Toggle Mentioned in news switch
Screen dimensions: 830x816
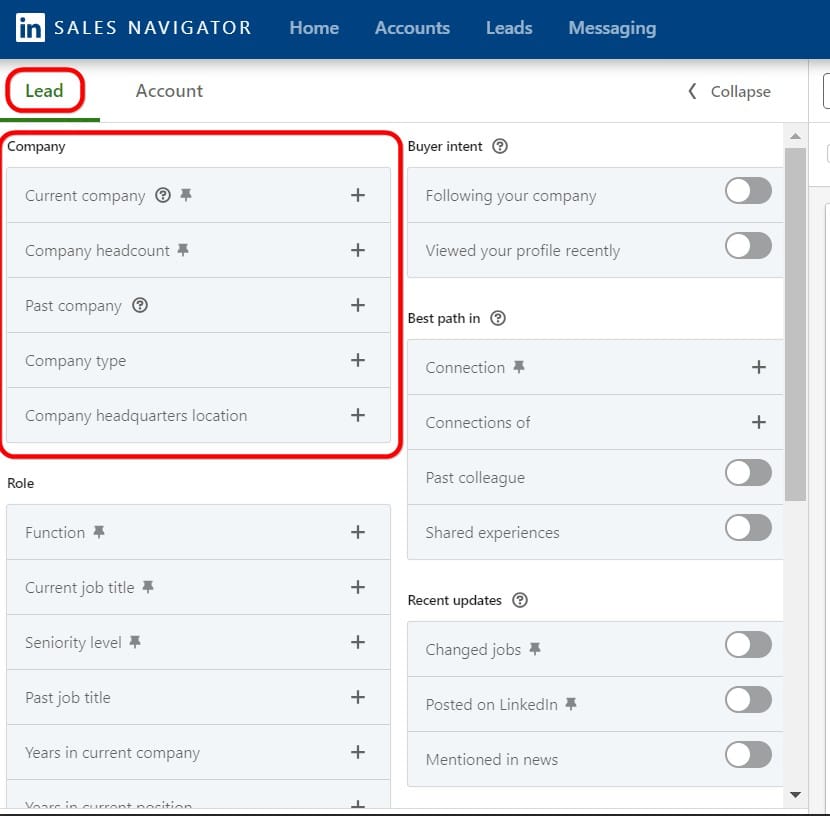pos(748,755)
